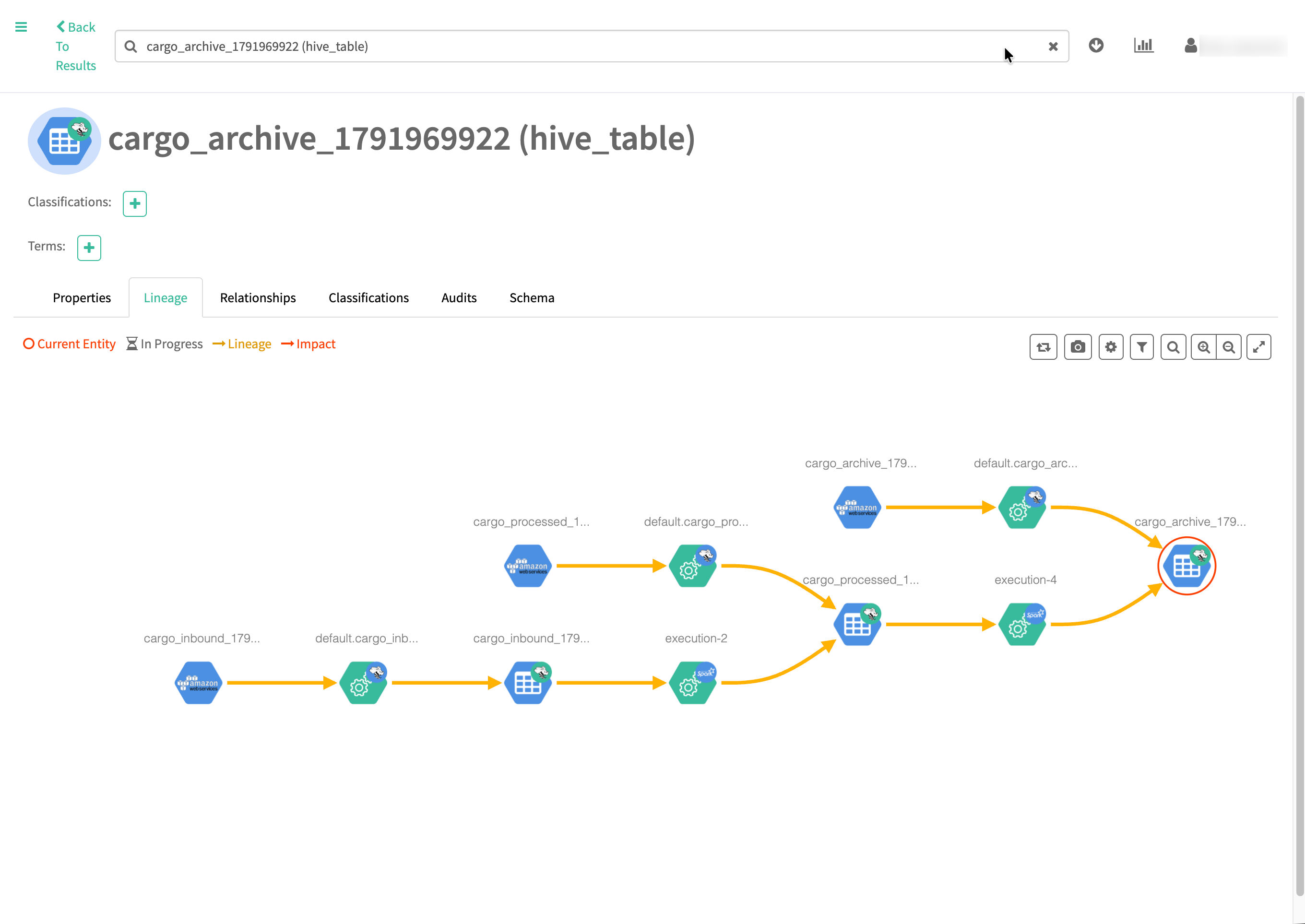This screenshot has width=1305, height=924.
Task: Click the execution-2 node label
Action: coord(696,639)
